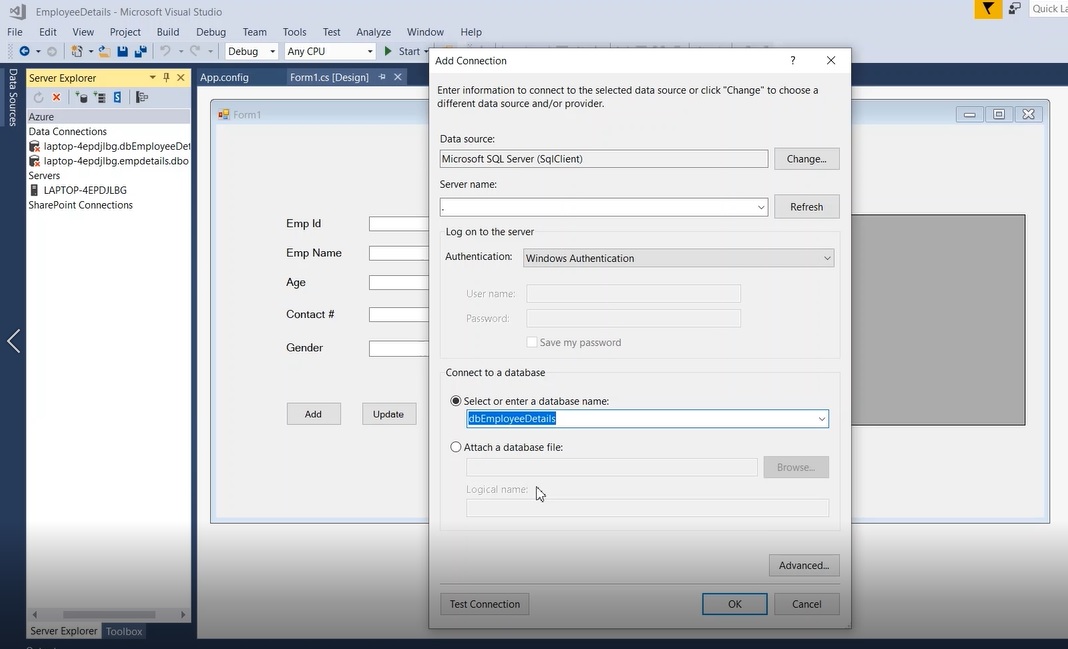Click the Change... button
The height and width of the screenshot is (649, 1068).
(x=806, y=159)
